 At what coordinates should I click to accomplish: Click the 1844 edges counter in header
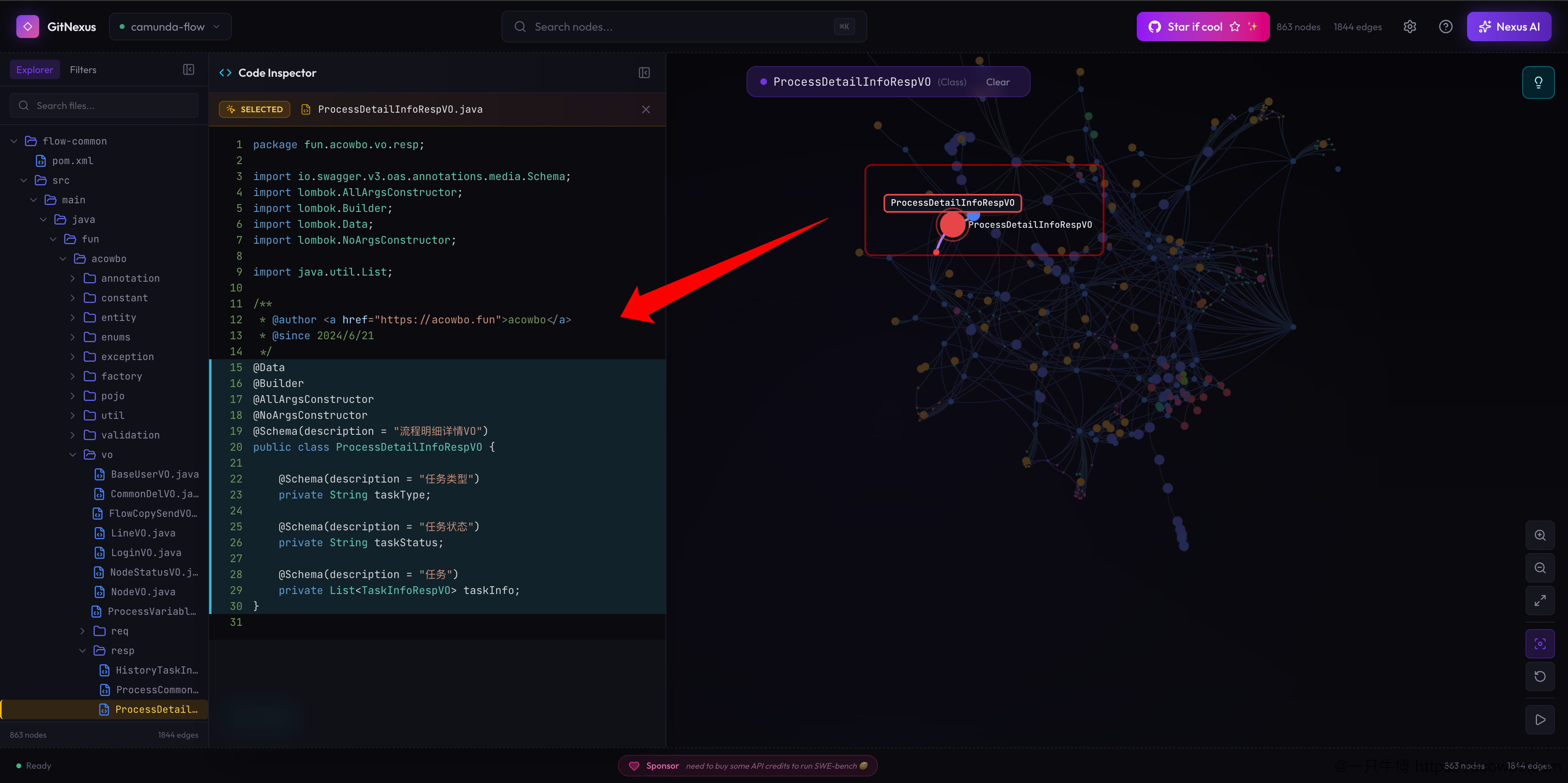coord(1357,27)
